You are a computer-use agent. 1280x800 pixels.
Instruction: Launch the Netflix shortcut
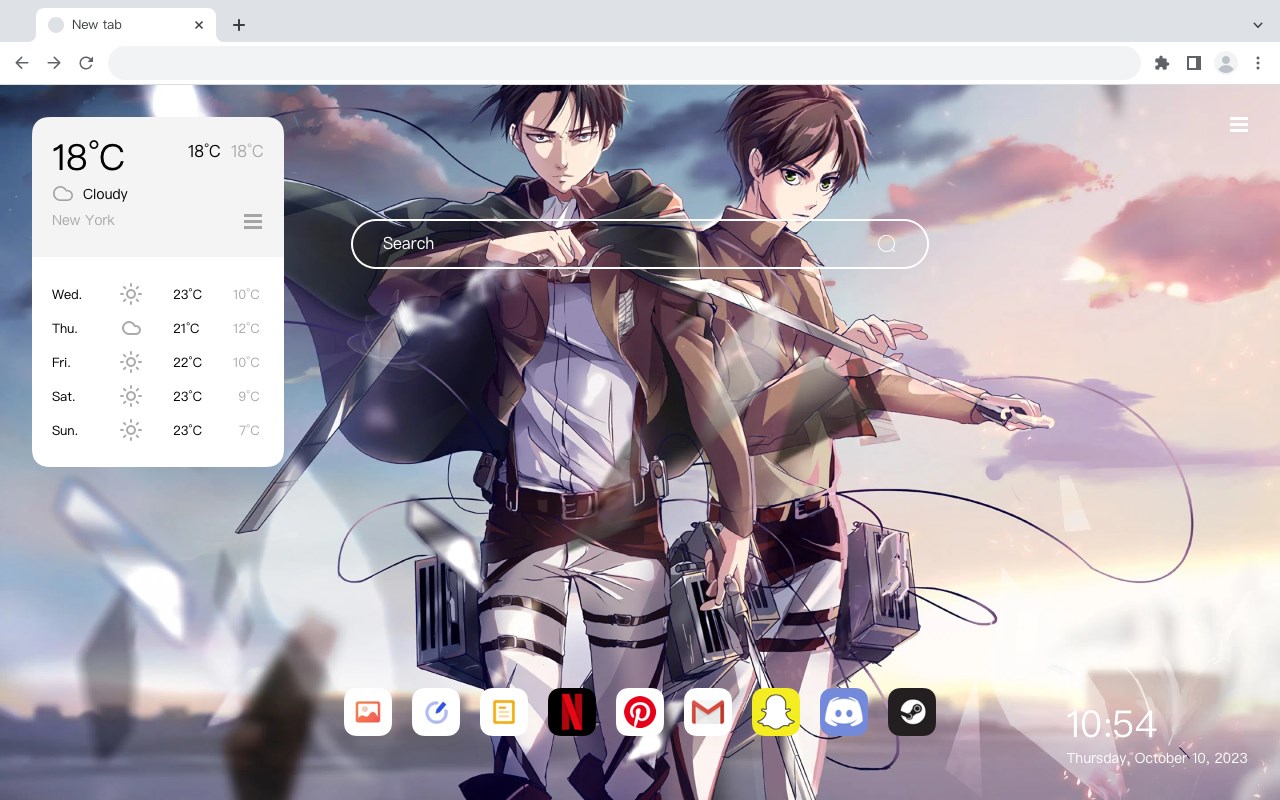(572, 712)
